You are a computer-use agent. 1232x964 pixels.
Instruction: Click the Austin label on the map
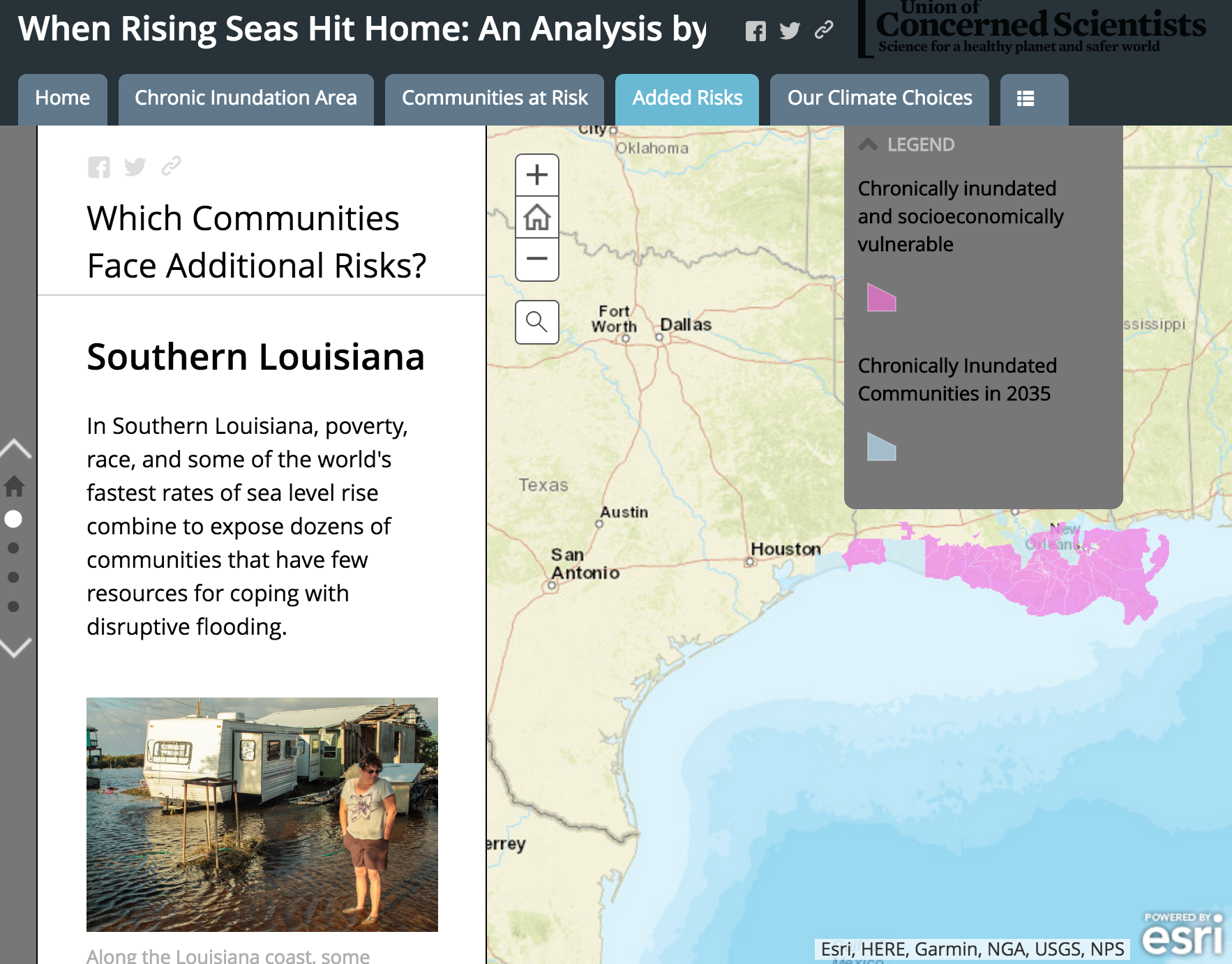pyautogui.click(x=624, y=513)
